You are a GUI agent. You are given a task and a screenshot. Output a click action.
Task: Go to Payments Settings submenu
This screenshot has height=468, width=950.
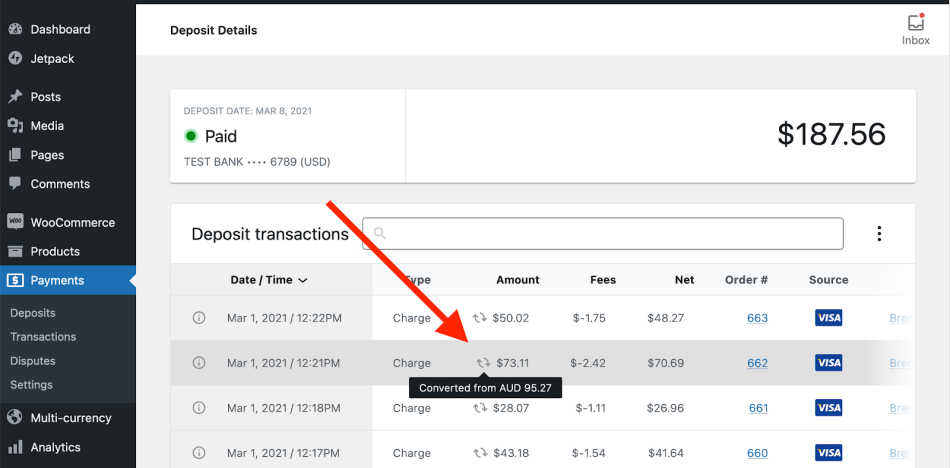(32, 384)
